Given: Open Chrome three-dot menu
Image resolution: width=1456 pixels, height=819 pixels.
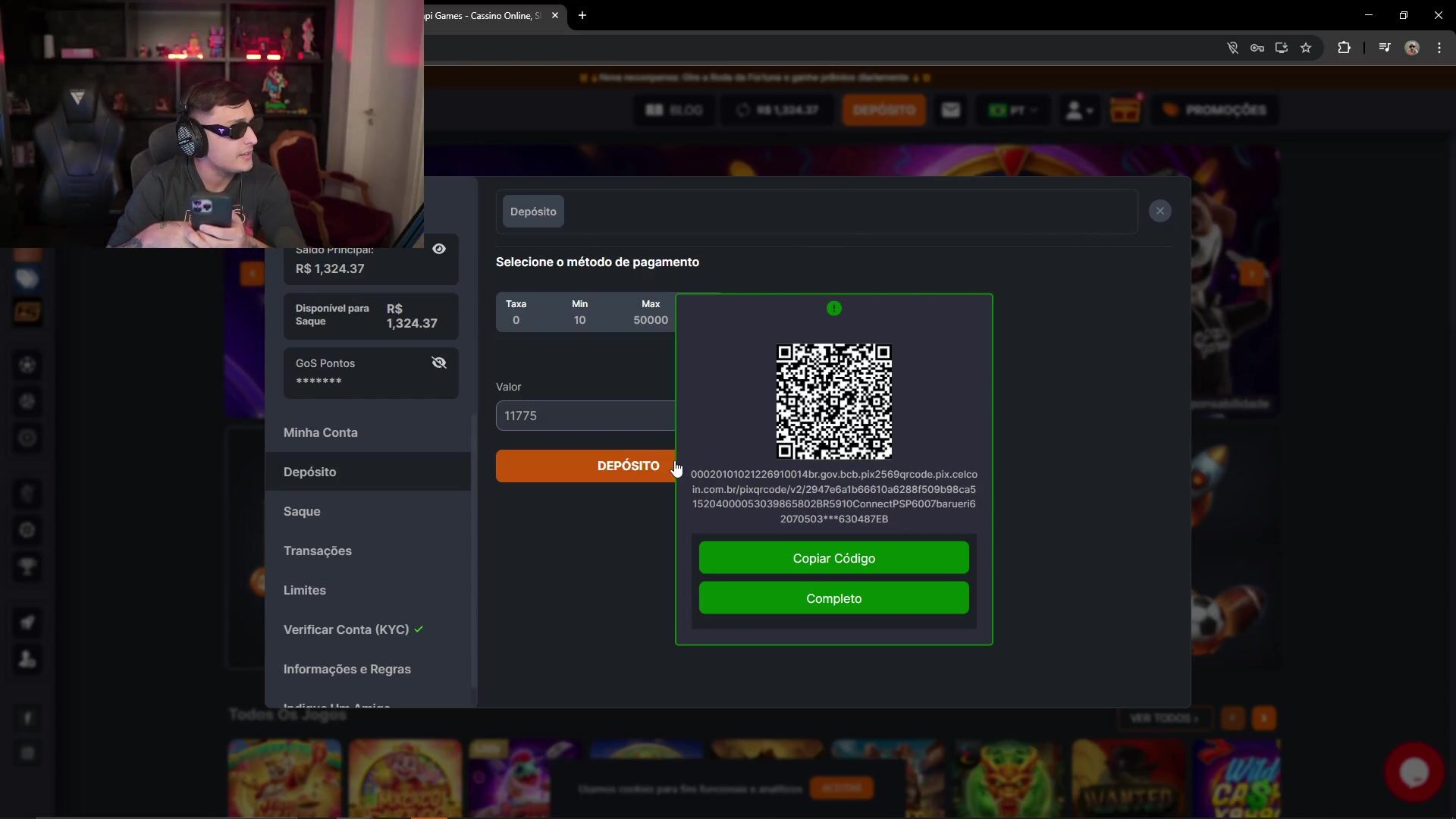Looking at the screenshot, I should tap(1439, 48).
